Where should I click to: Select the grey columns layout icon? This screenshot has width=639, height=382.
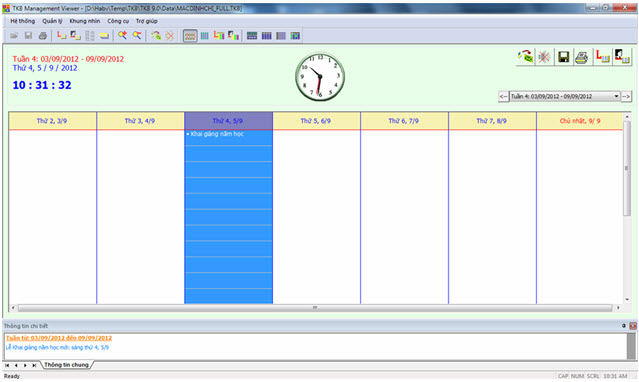click(281, 36)
